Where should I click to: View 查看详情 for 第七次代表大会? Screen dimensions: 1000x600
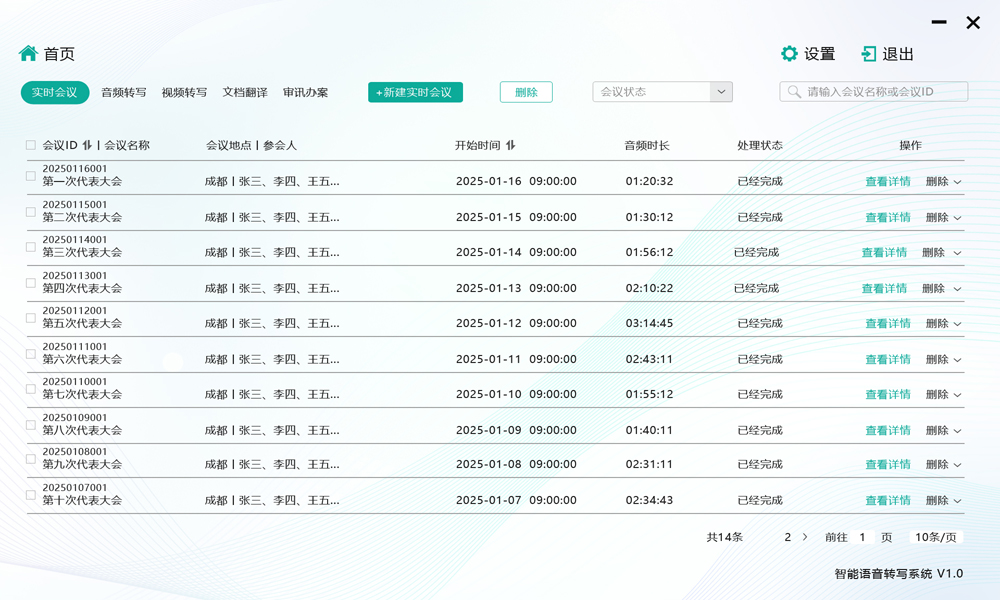click(x=887, y=395)
